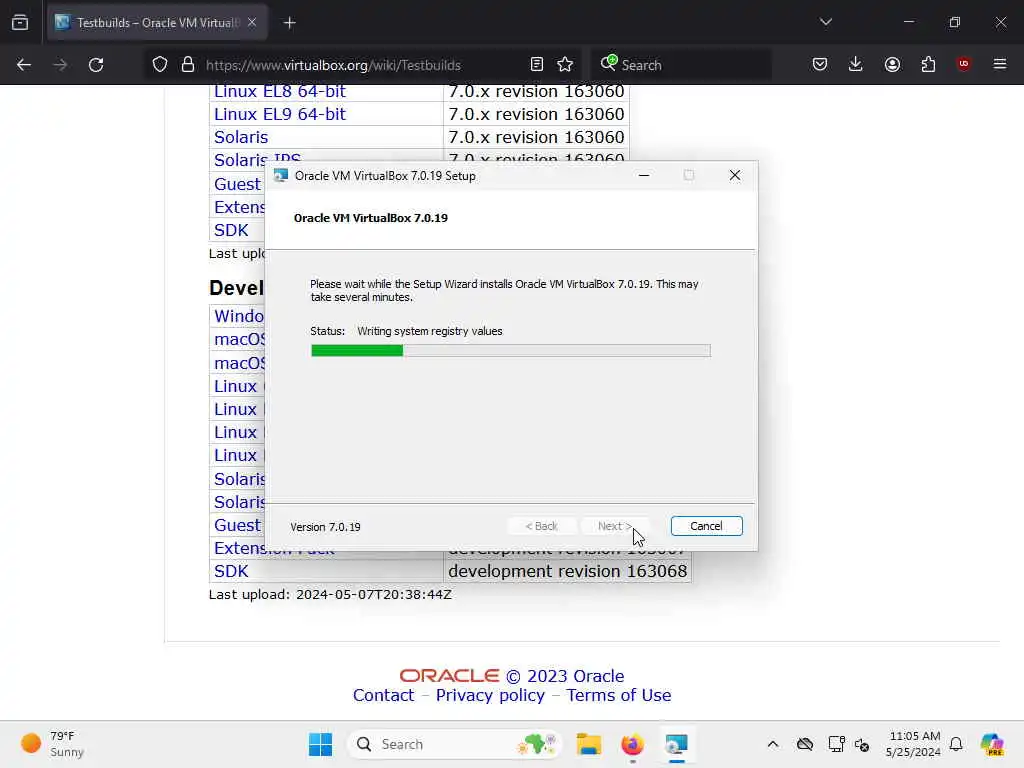Open Save to Pocket
Image resolution: width=1024 pixels, height=768 pixels.
(x=820, y=65)
